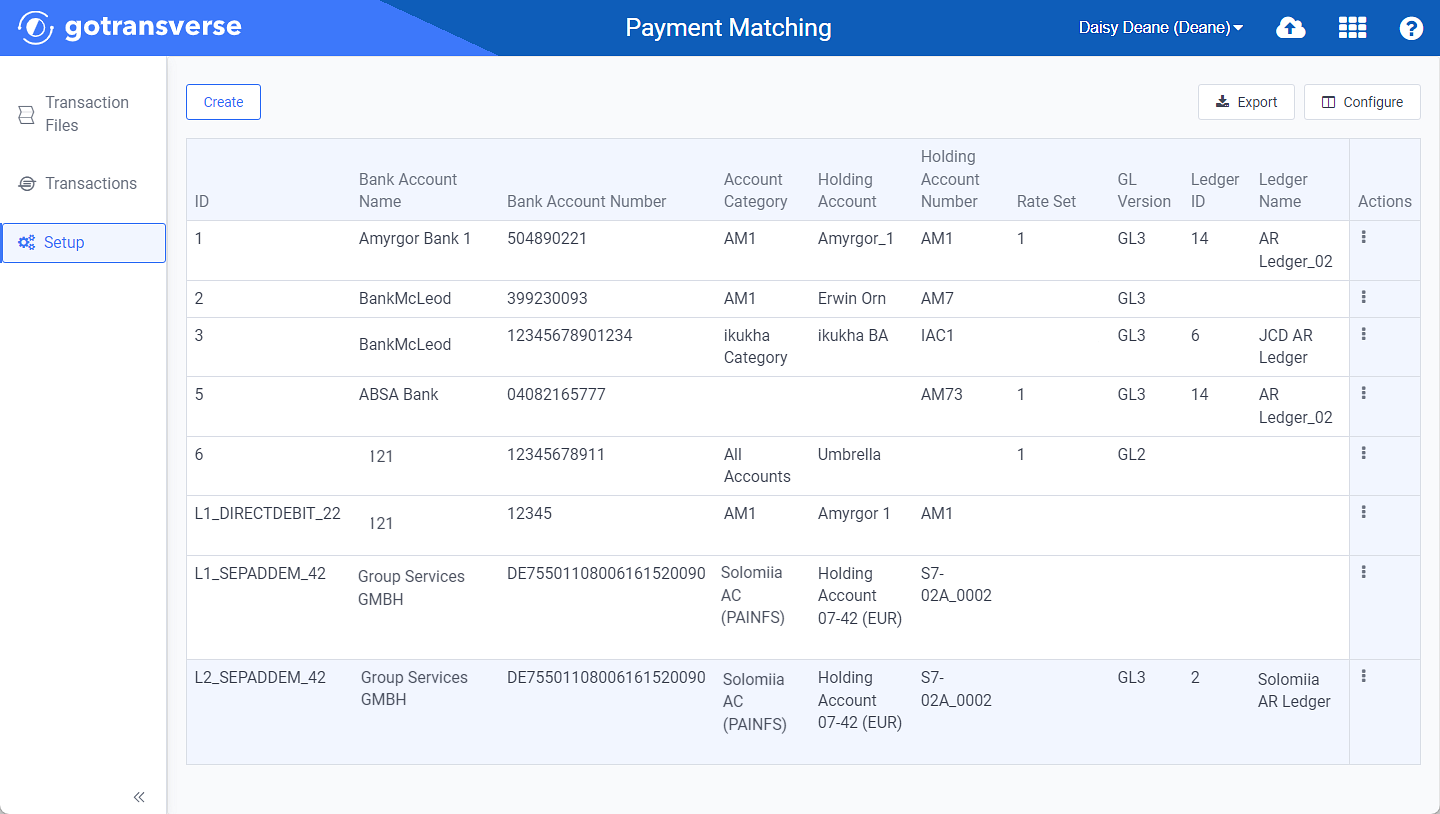Select account number 399230093

[547, 298]
